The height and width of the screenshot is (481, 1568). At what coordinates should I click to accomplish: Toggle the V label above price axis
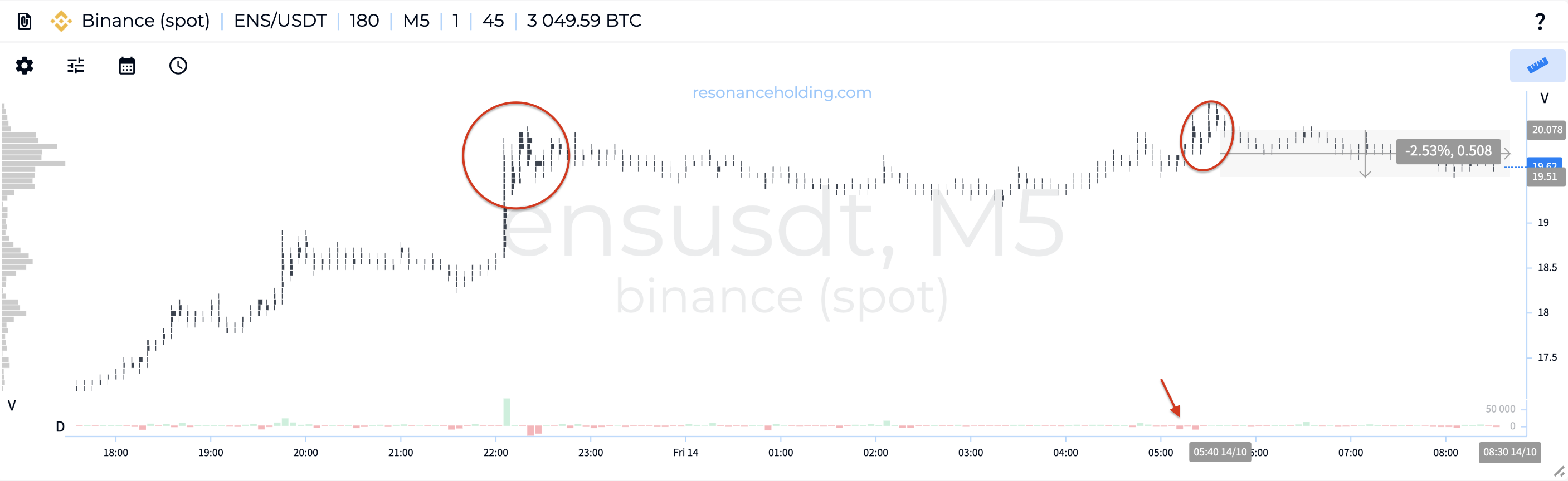[1544, 98]
